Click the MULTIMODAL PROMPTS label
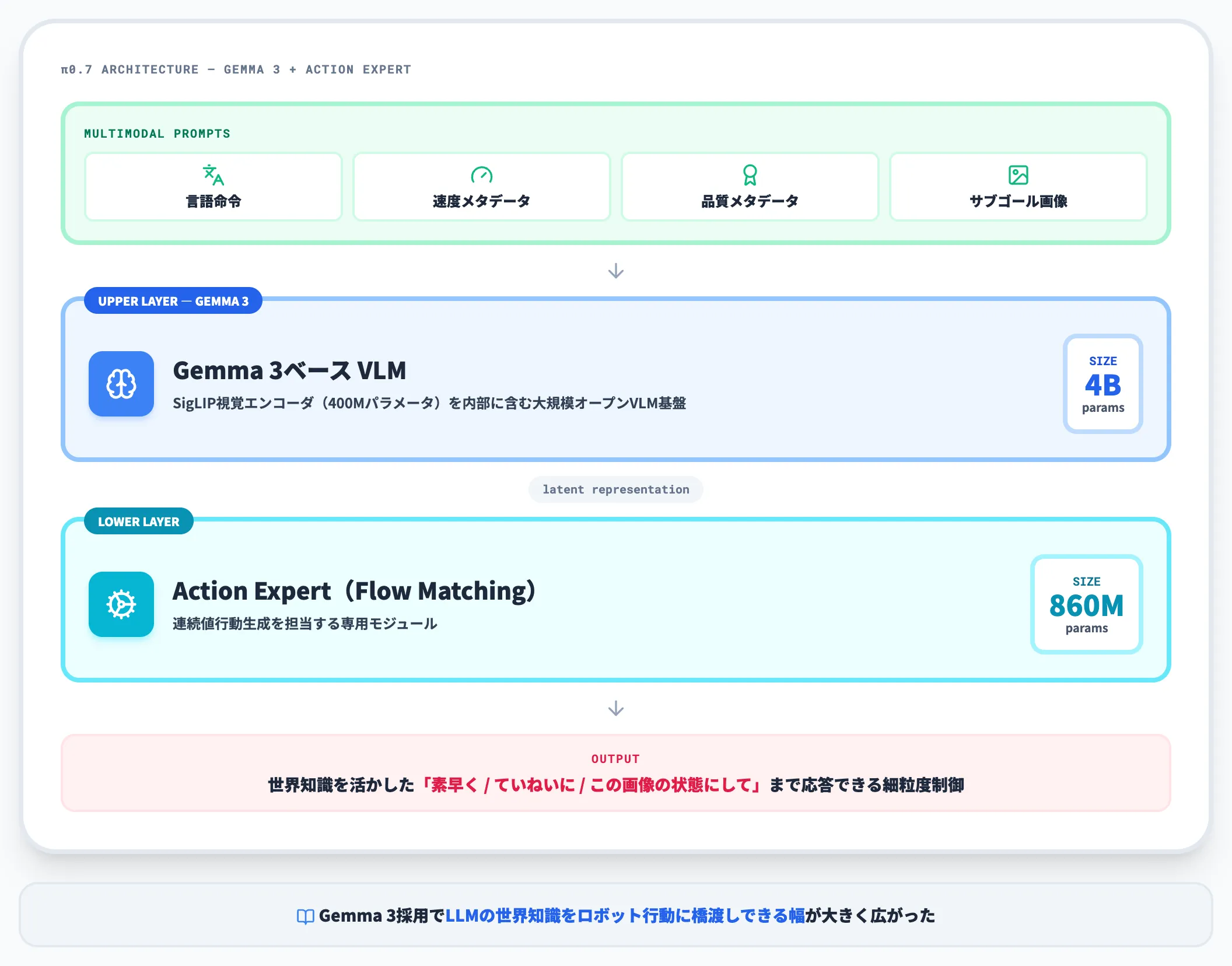This screenshot has width=1232, height=966. (x=157, y=134)
